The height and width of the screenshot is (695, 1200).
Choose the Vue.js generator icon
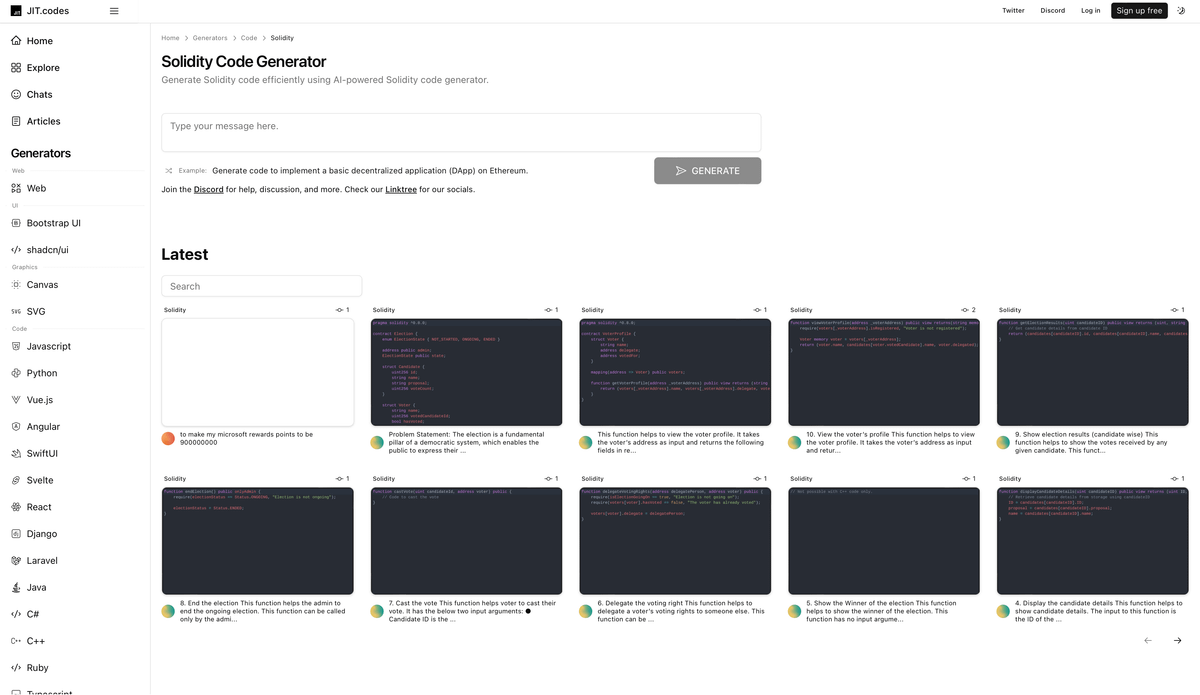[16, 400]
